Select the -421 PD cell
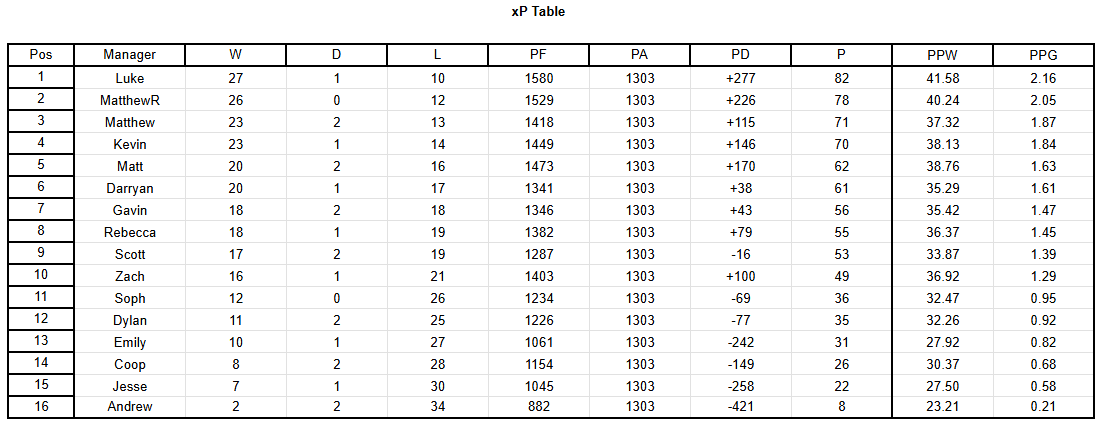 [741, 407]
